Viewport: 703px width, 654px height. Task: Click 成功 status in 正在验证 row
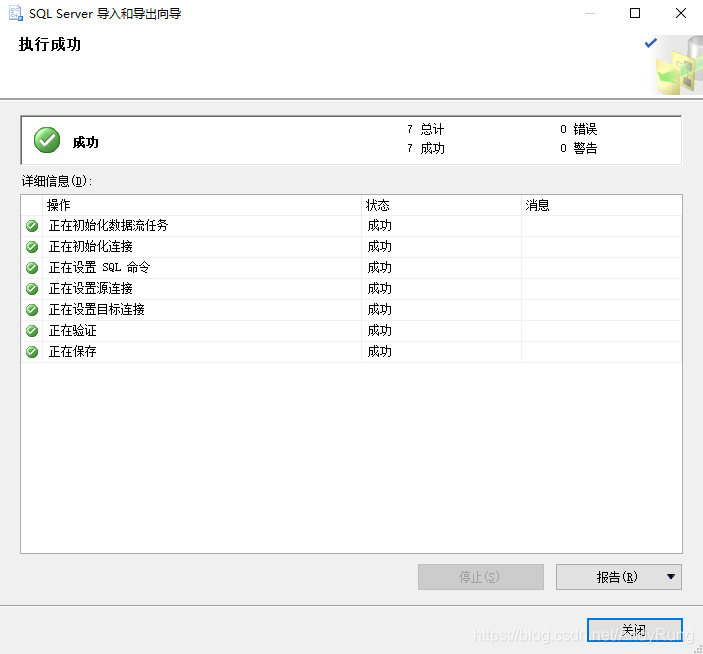379,331
